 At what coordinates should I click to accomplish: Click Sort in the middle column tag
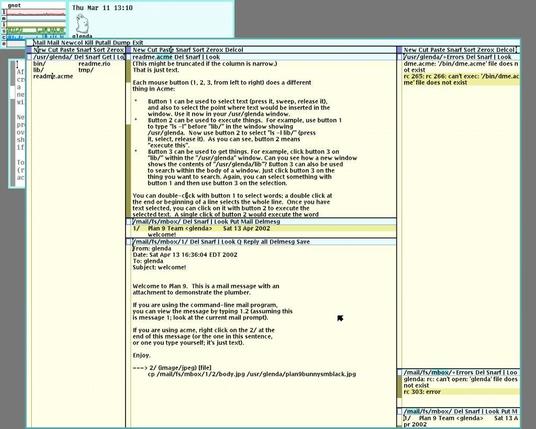199,50
